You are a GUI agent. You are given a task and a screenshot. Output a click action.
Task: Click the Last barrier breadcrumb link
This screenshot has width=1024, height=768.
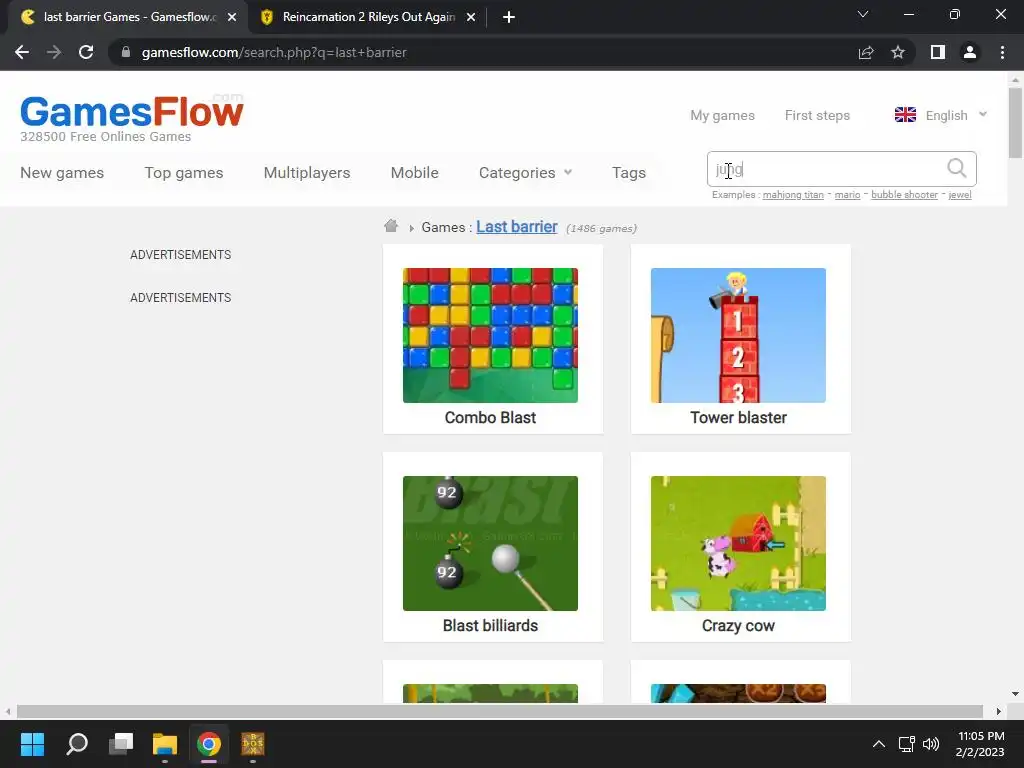[x=517, y=227]
